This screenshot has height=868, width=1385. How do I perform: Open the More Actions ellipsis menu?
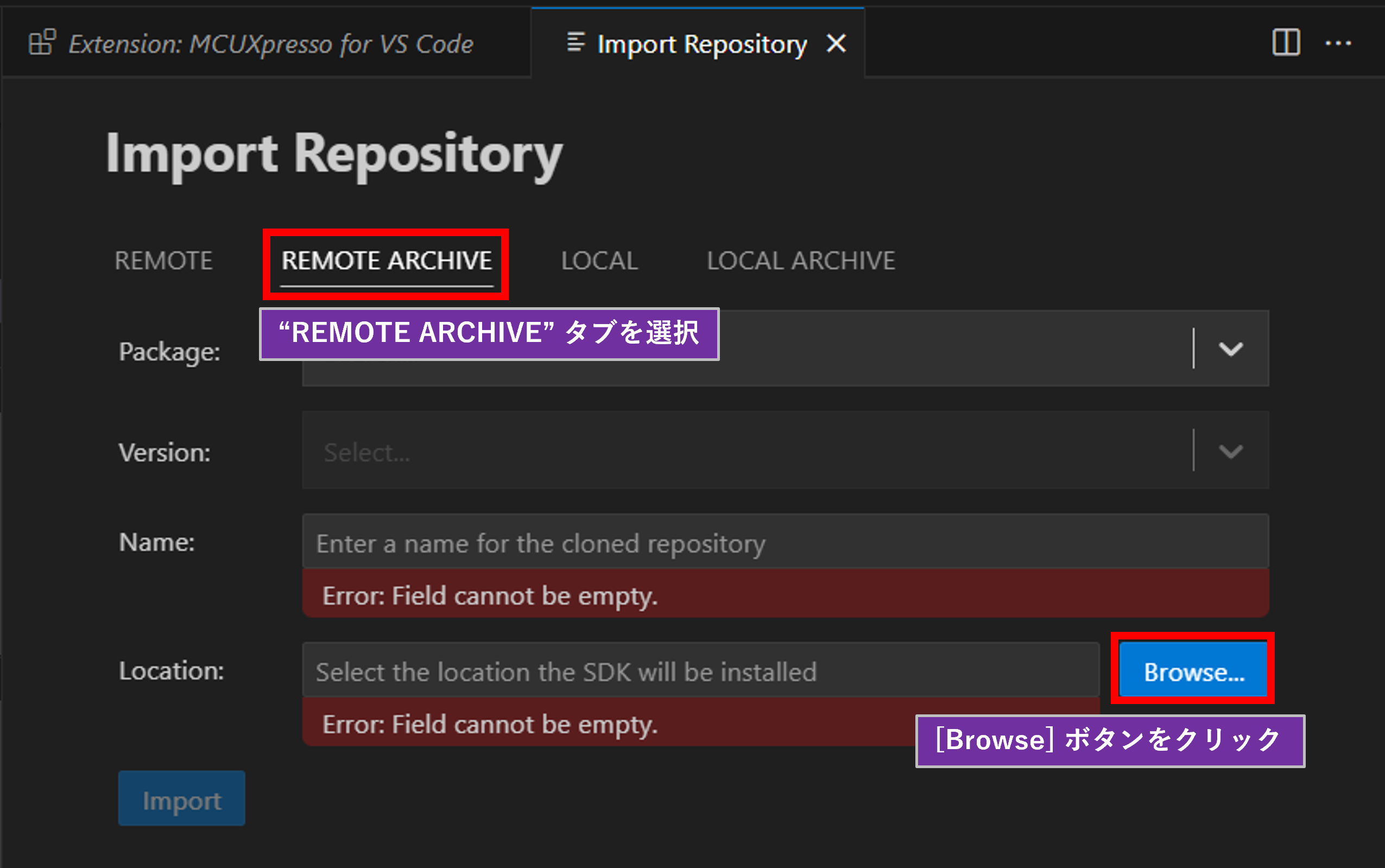point(1338,43)
